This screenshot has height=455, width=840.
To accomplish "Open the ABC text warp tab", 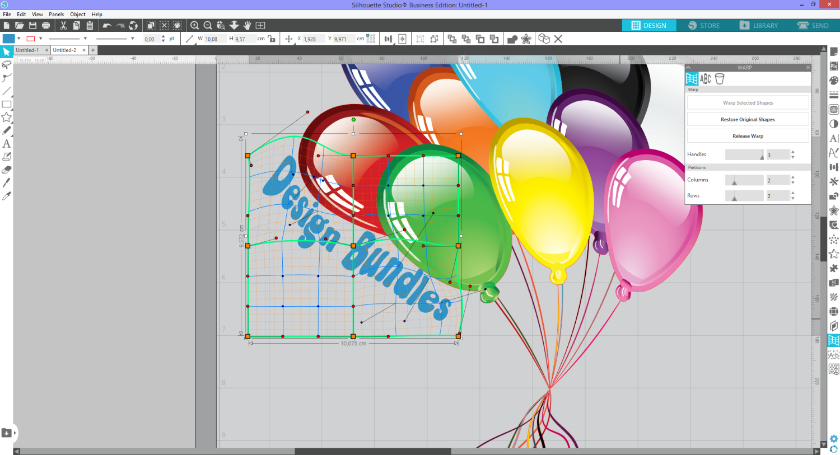I will [x=706, y=79].
